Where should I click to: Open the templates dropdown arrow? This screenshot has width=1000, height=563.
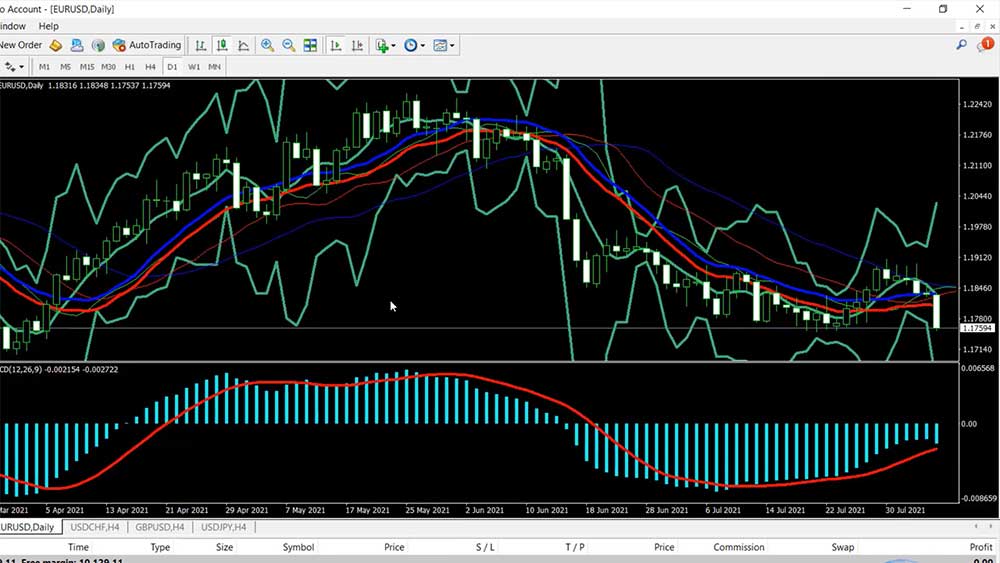452,46
